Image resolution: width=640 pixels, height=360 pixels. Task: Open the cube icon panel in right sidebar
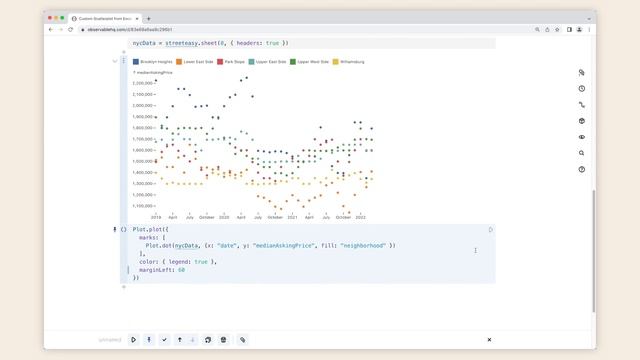582,121
